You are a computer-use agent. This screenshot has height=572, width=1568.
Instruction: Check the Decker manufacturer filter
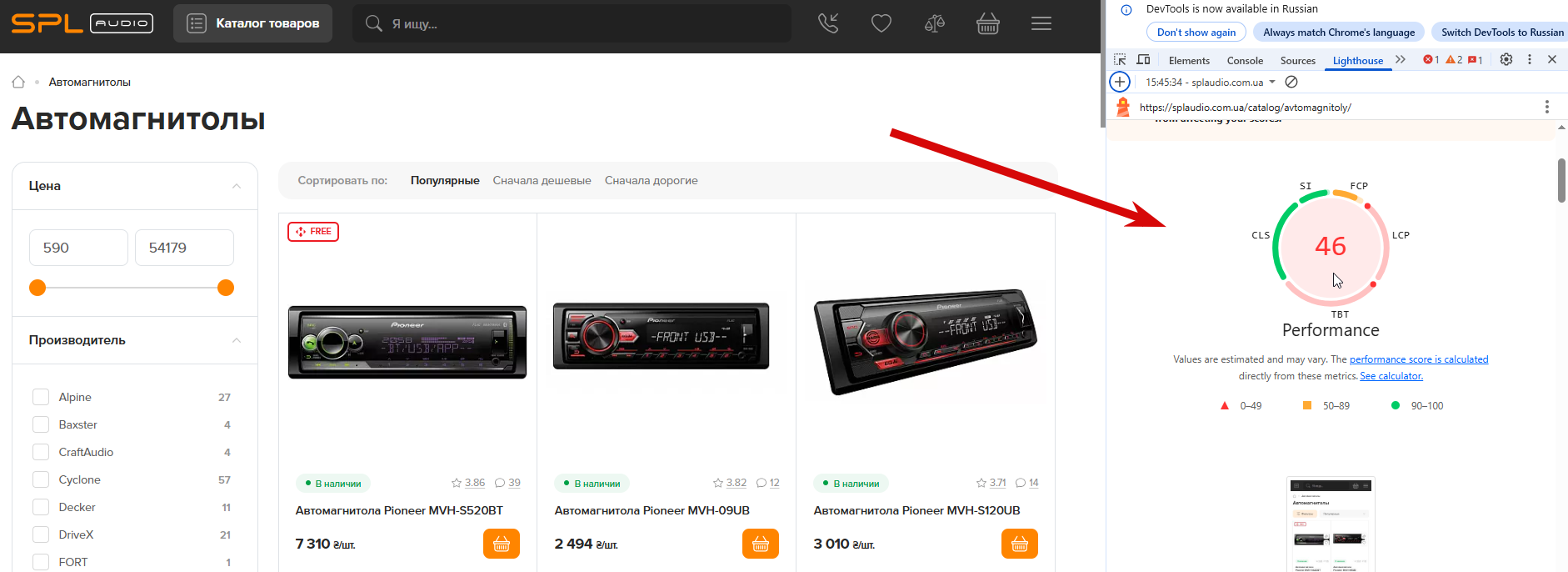tap(41, 507)
